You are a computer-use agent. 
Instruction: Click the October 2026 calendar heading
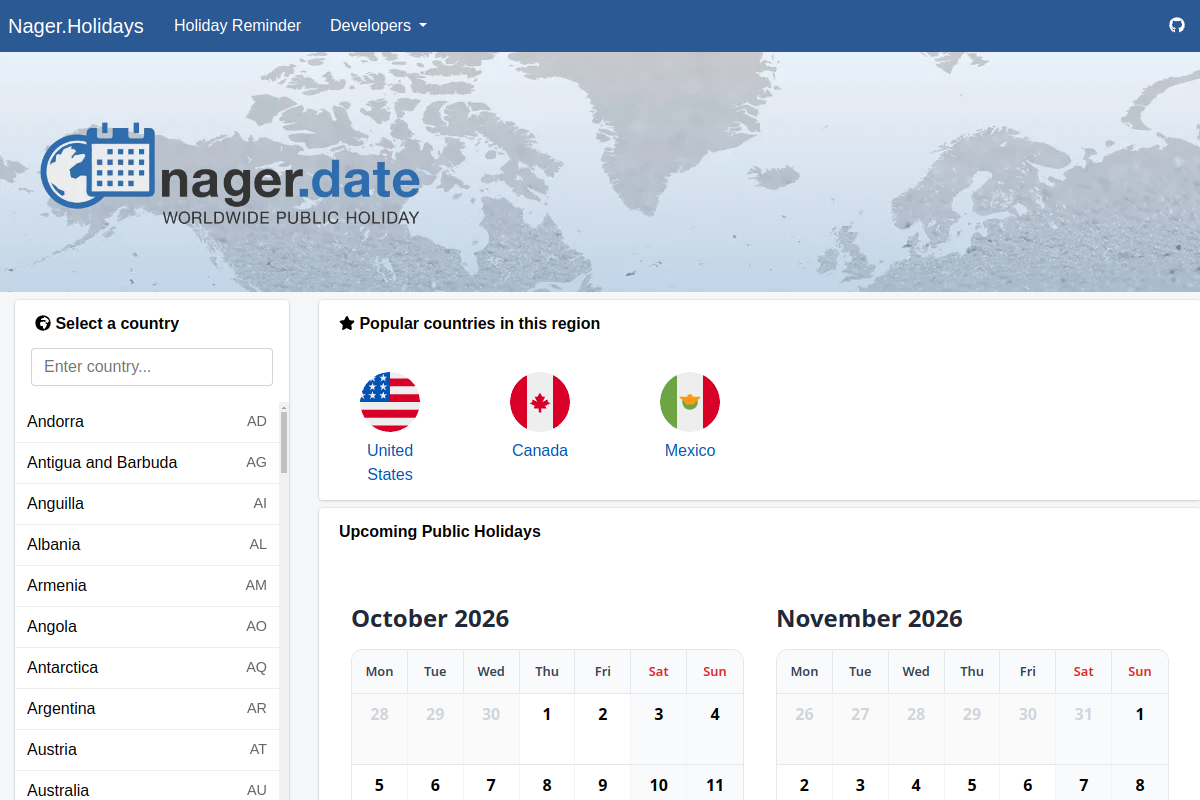pos(430,619)
